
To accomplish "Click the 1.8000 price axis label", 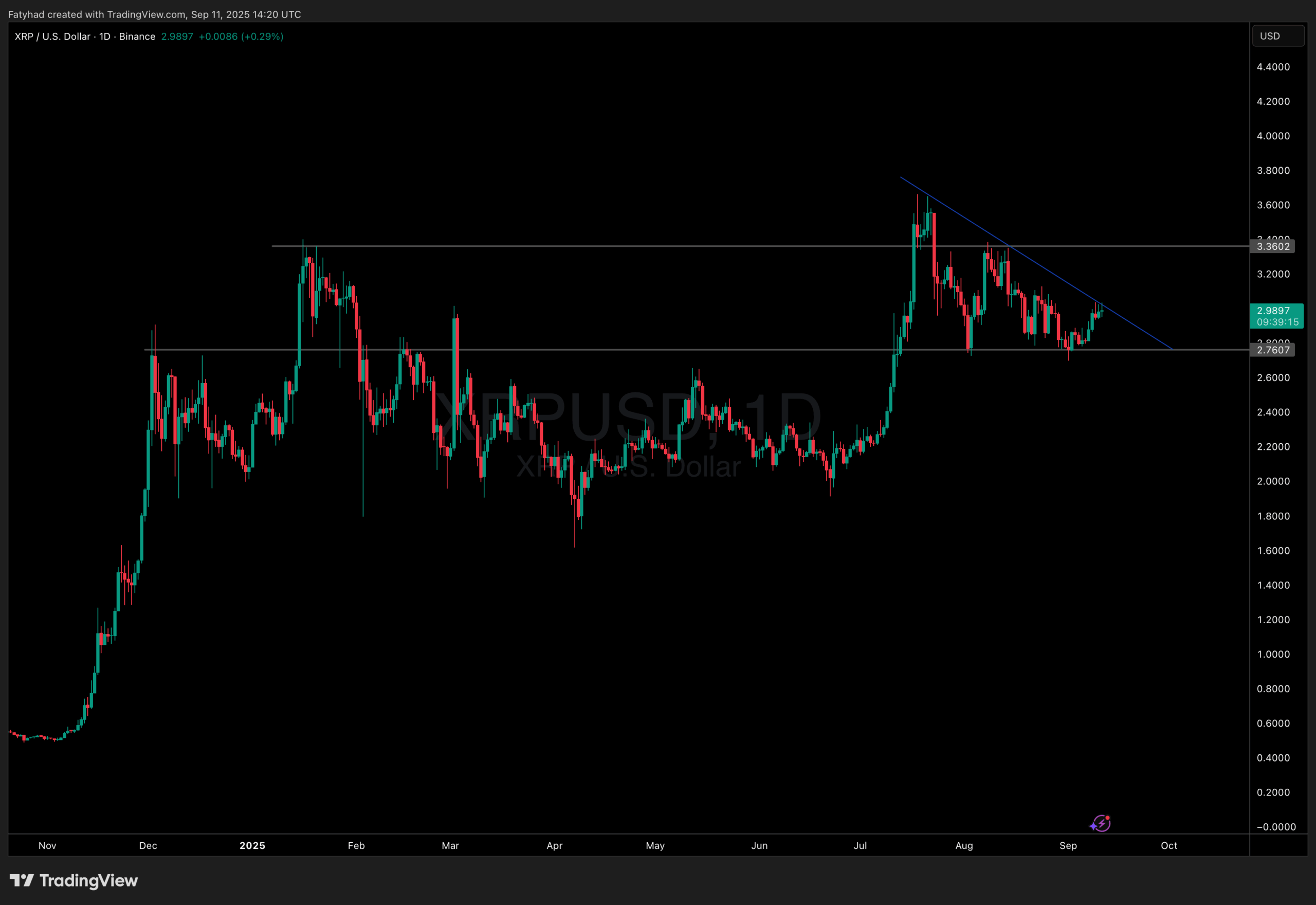I will tap(1273, 516).
